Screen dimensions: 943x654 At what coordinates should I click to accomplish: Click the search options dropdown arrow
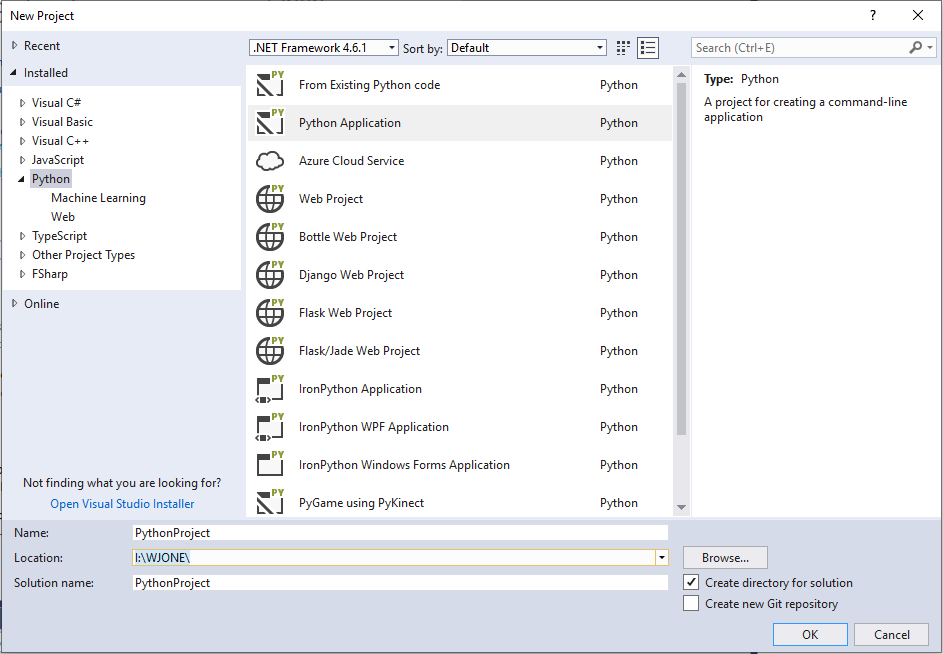click(x=930, y=48)
